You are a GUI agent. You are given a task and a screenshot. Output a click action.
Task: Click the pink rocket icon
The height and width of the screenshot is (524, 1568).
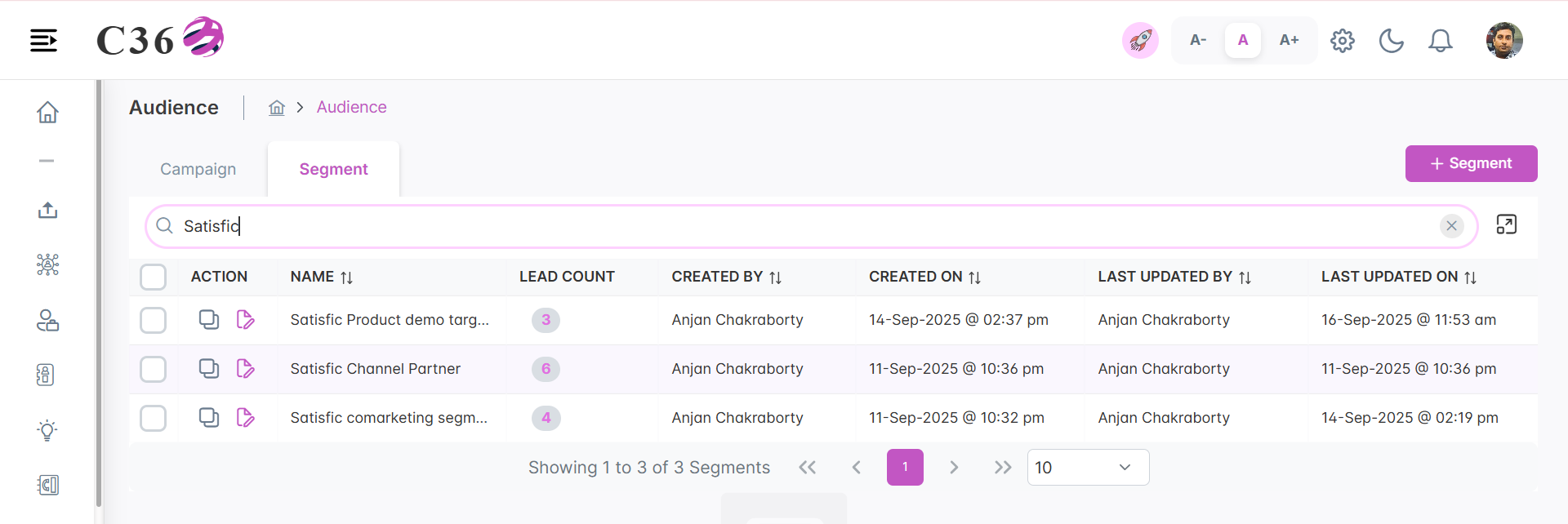[x=1140, y=40]
